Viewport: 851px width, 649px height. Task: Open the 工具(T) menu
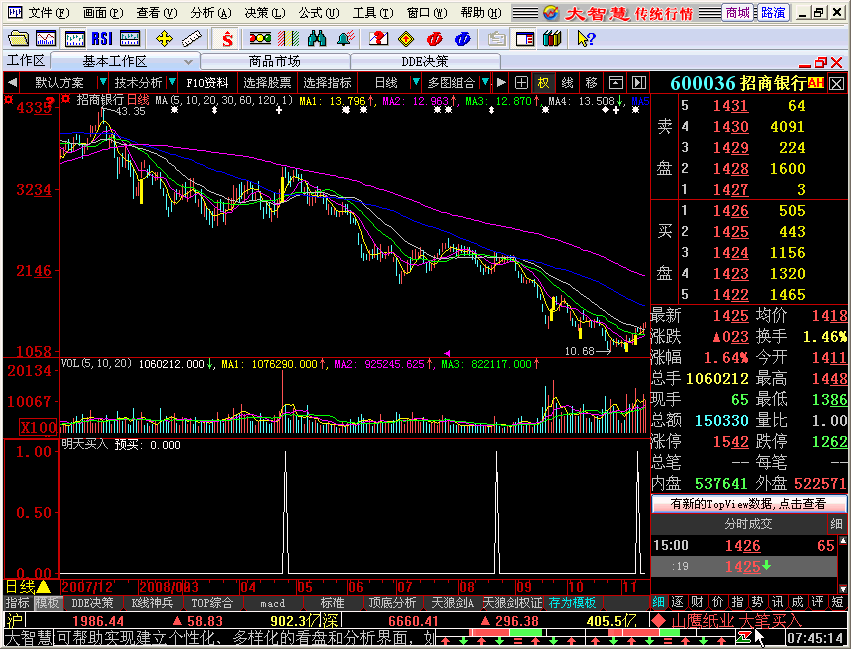point(373,12)
